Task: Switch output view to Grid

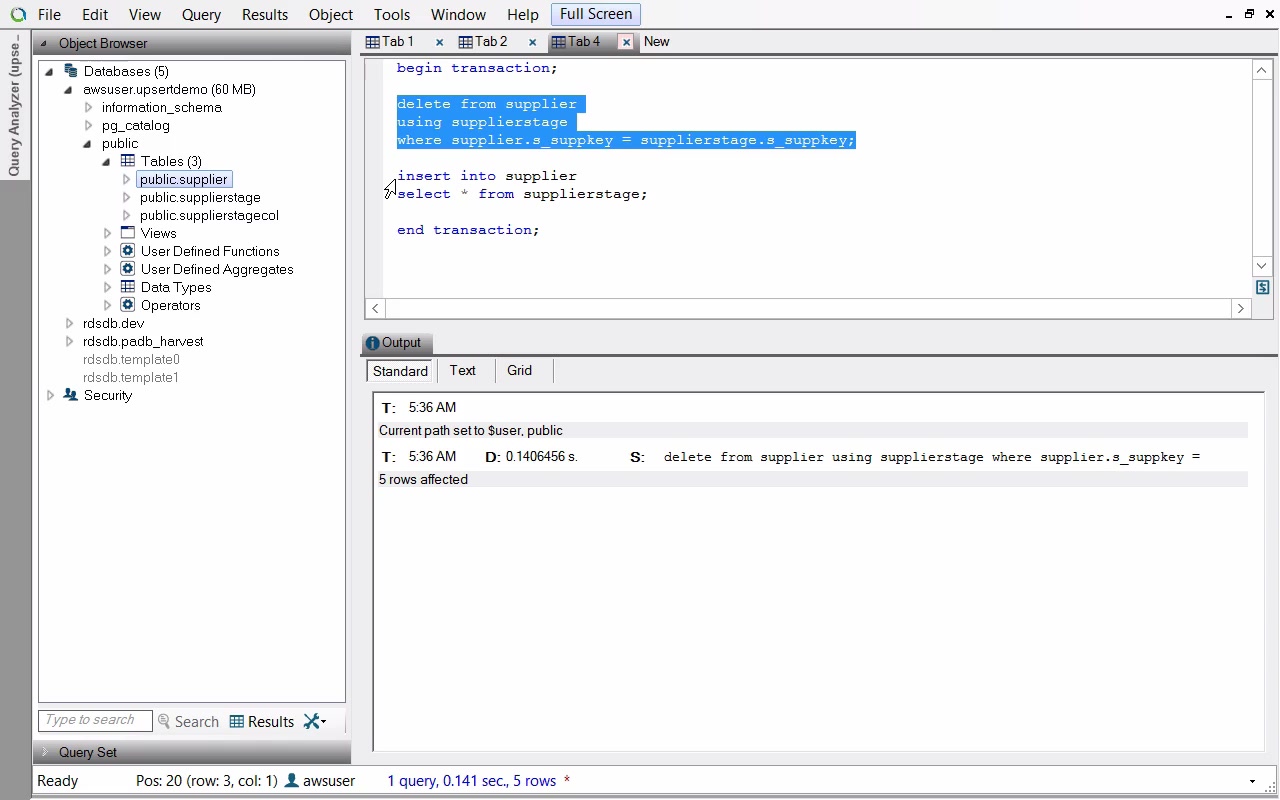Action: pos(519,371)
